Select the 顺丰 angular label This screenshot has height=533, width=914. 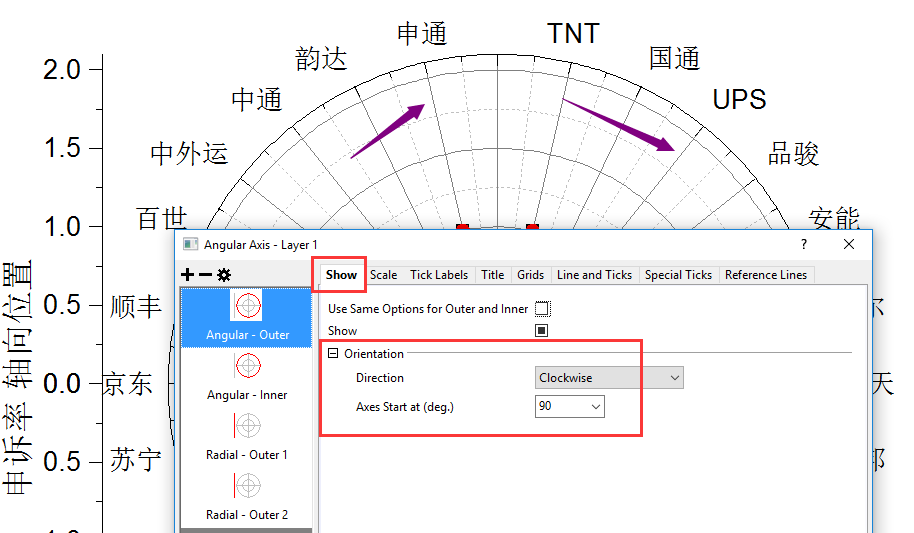[x=136, y=307]
